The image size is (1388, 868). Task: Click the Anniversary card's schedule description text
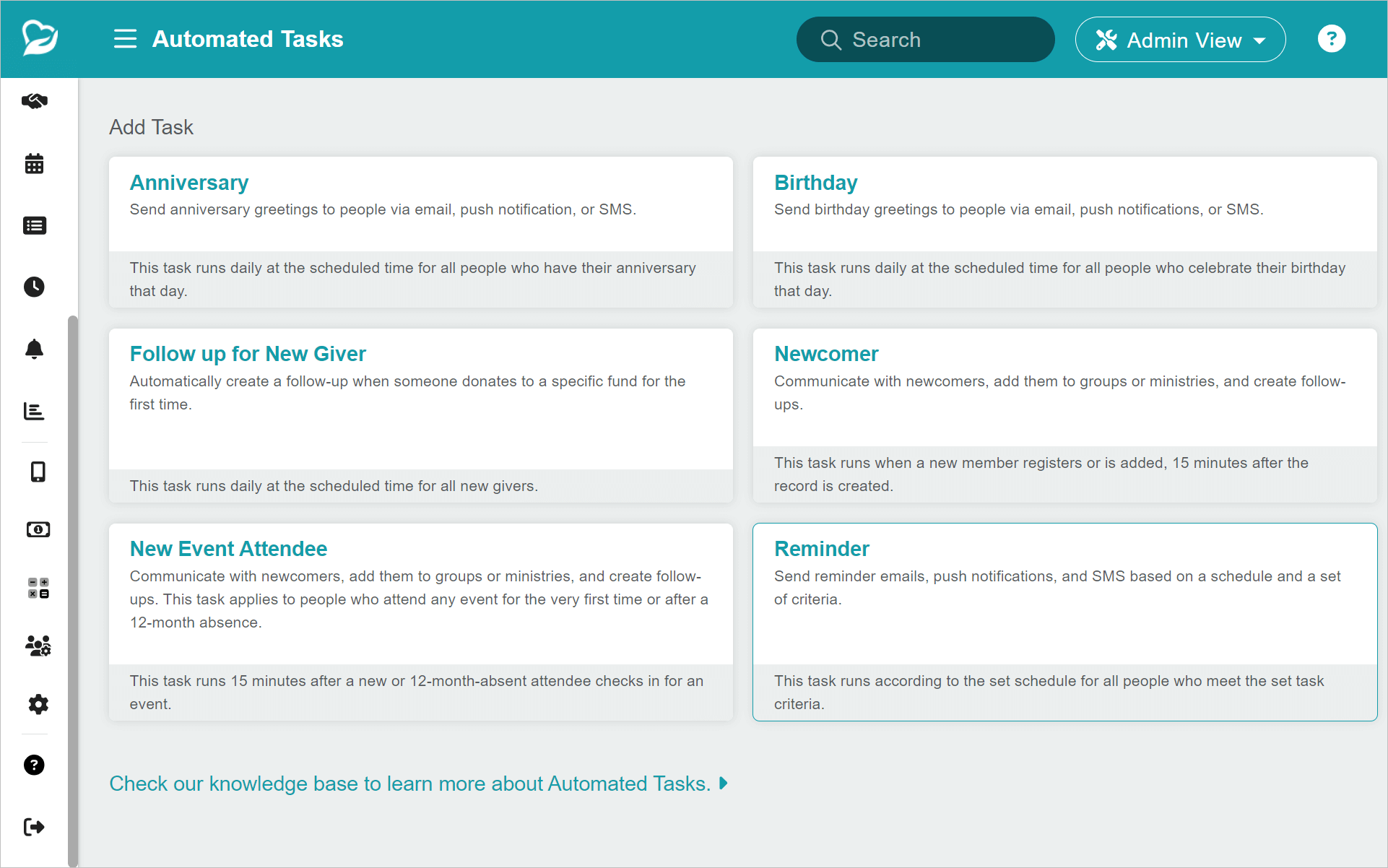coord(413,279)
